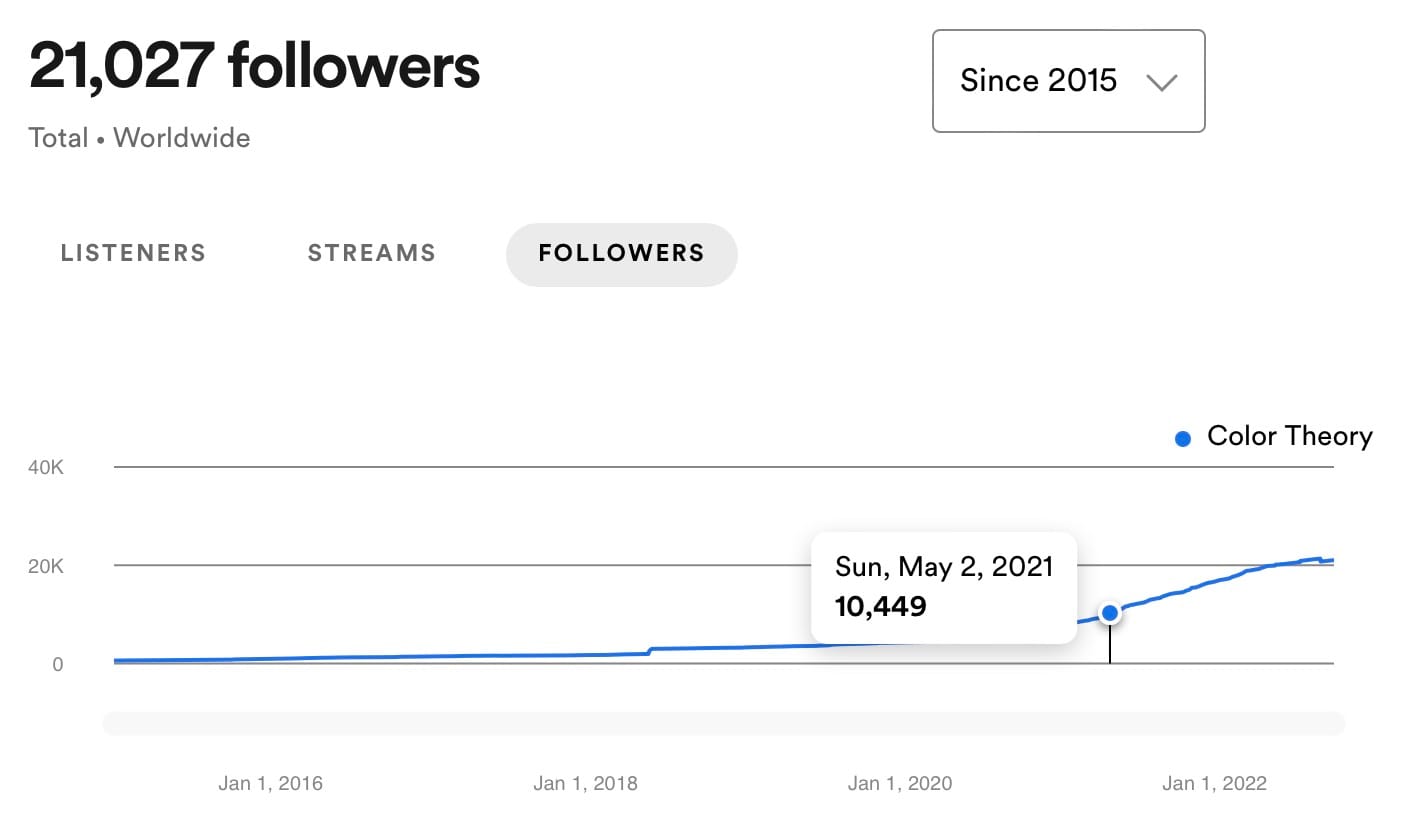Screen dimensions: 1405x832
Task: Click the Color Theory legend label
Action: click(x=1291, y=437)
